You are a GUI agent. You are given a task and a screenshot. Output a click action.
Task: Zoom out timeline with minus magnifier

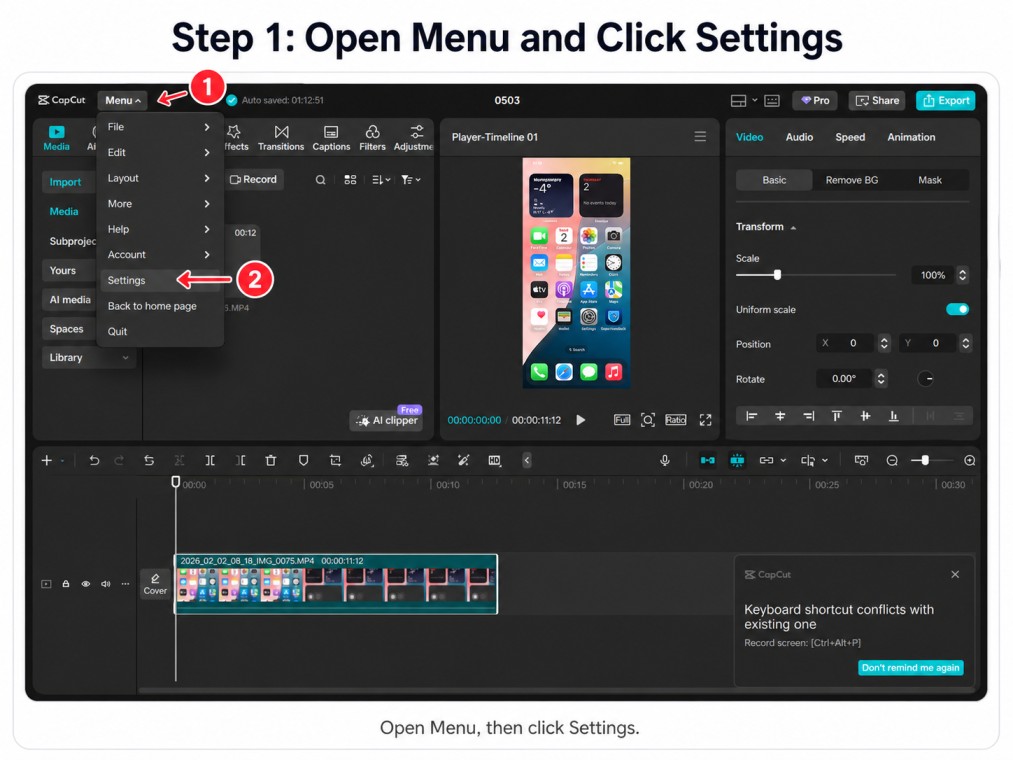(x=892, y=460)
